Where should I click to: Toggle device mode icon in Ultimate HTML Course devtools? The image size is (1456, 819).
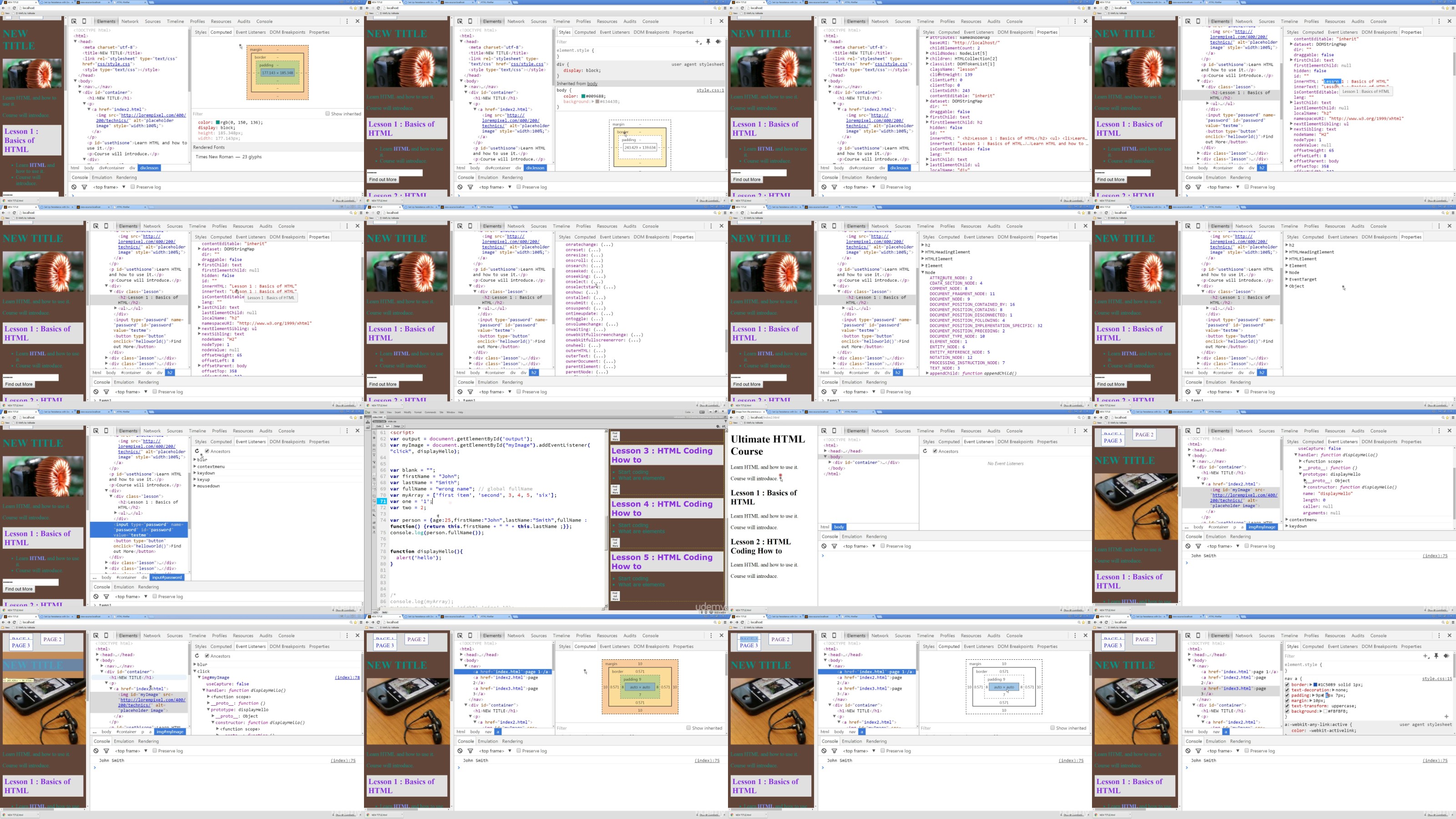tap(834, 431)
